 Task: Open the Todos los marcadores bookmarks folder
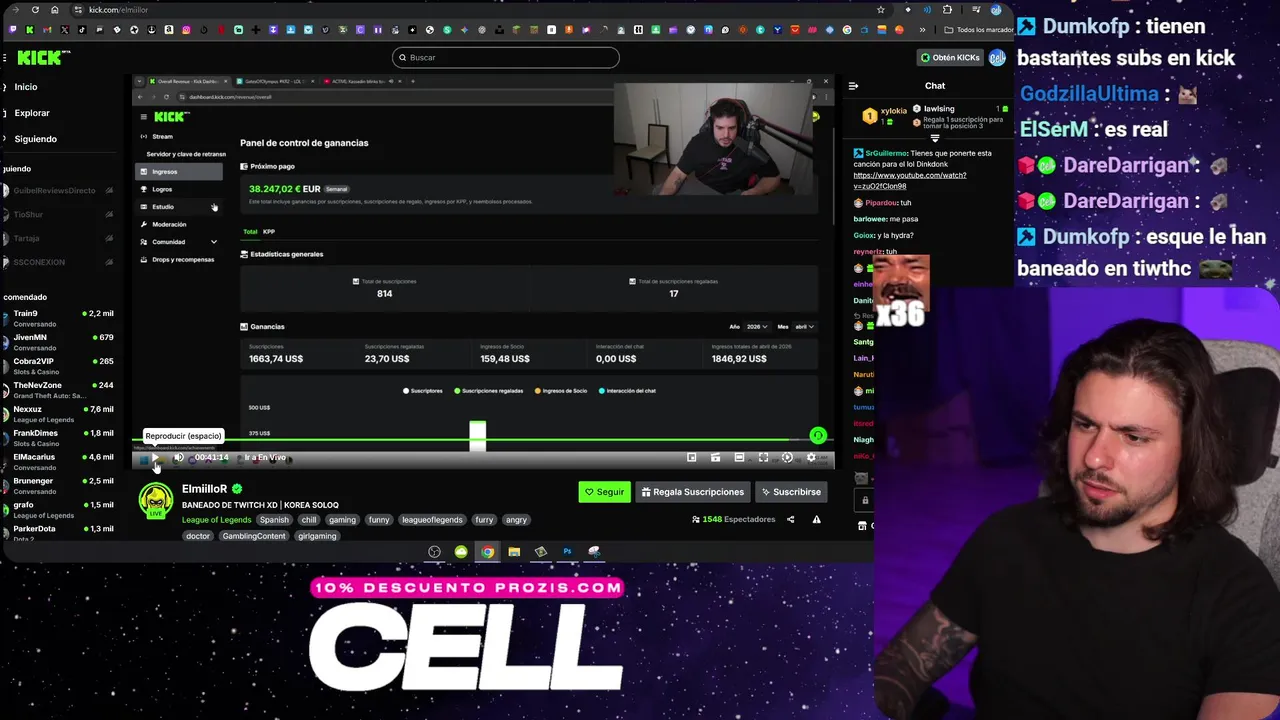click(979, 30)
